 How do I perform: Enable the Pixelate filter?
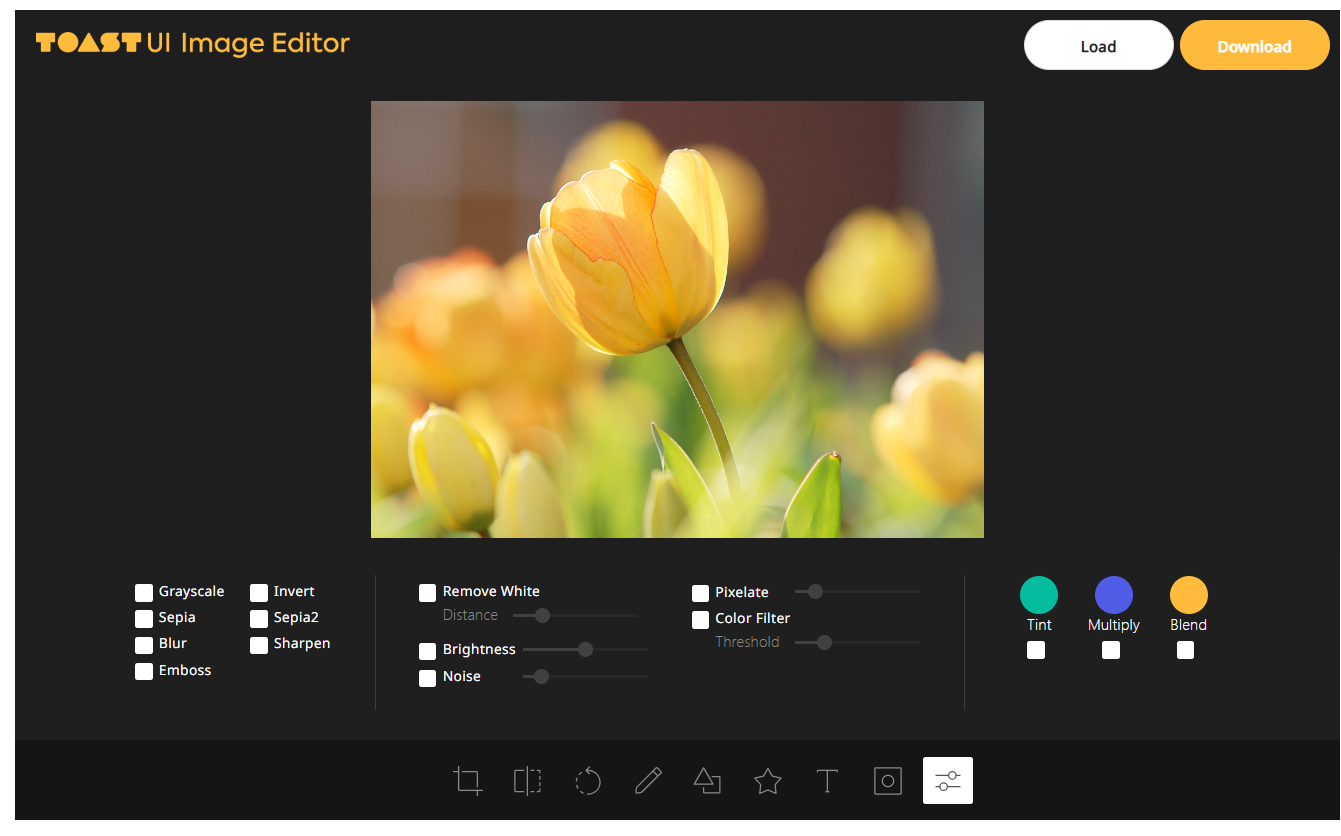tap(700, 593)
